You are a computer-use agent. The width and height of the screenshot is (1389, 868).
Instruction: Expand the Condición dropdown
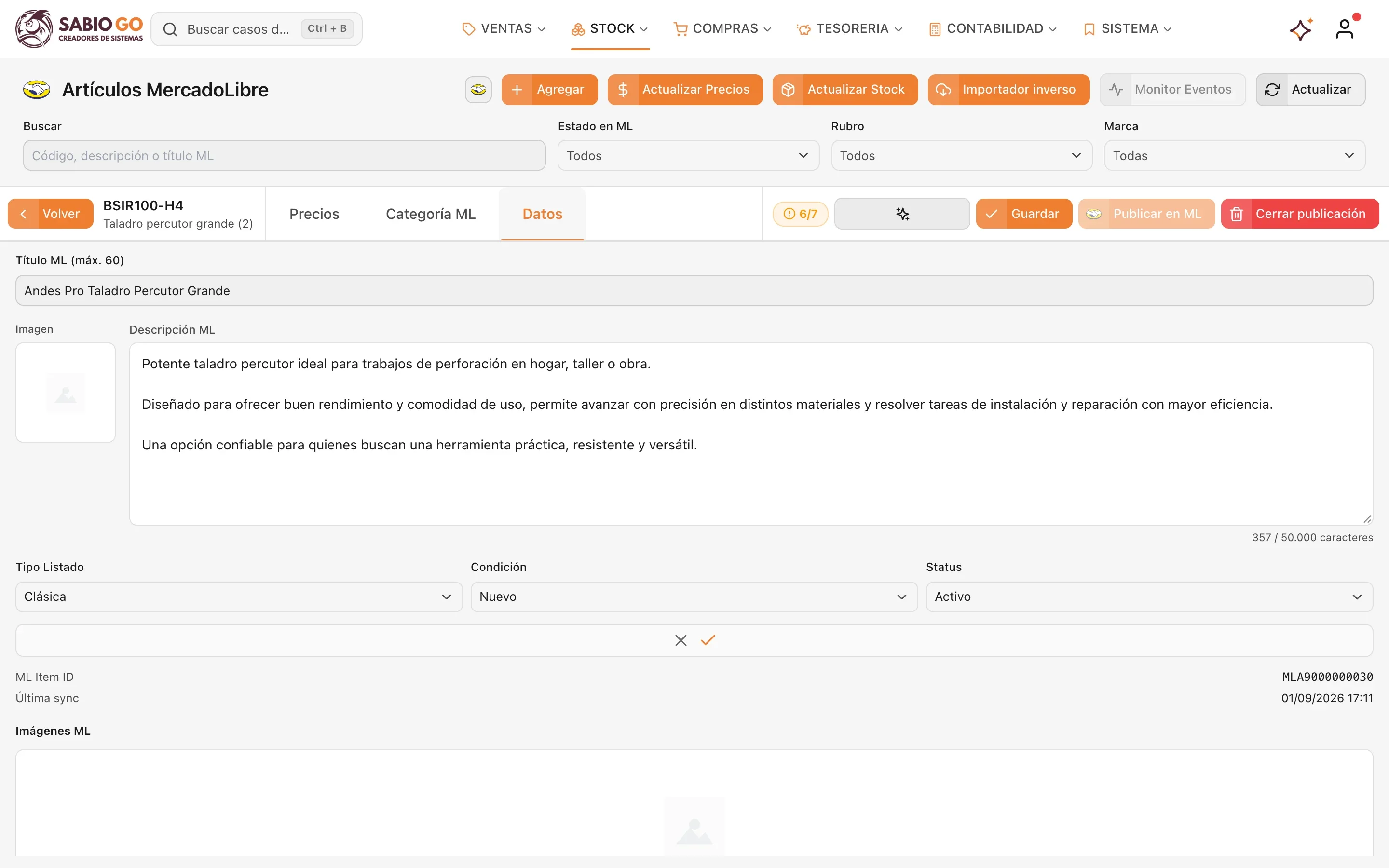pos(694,597)
